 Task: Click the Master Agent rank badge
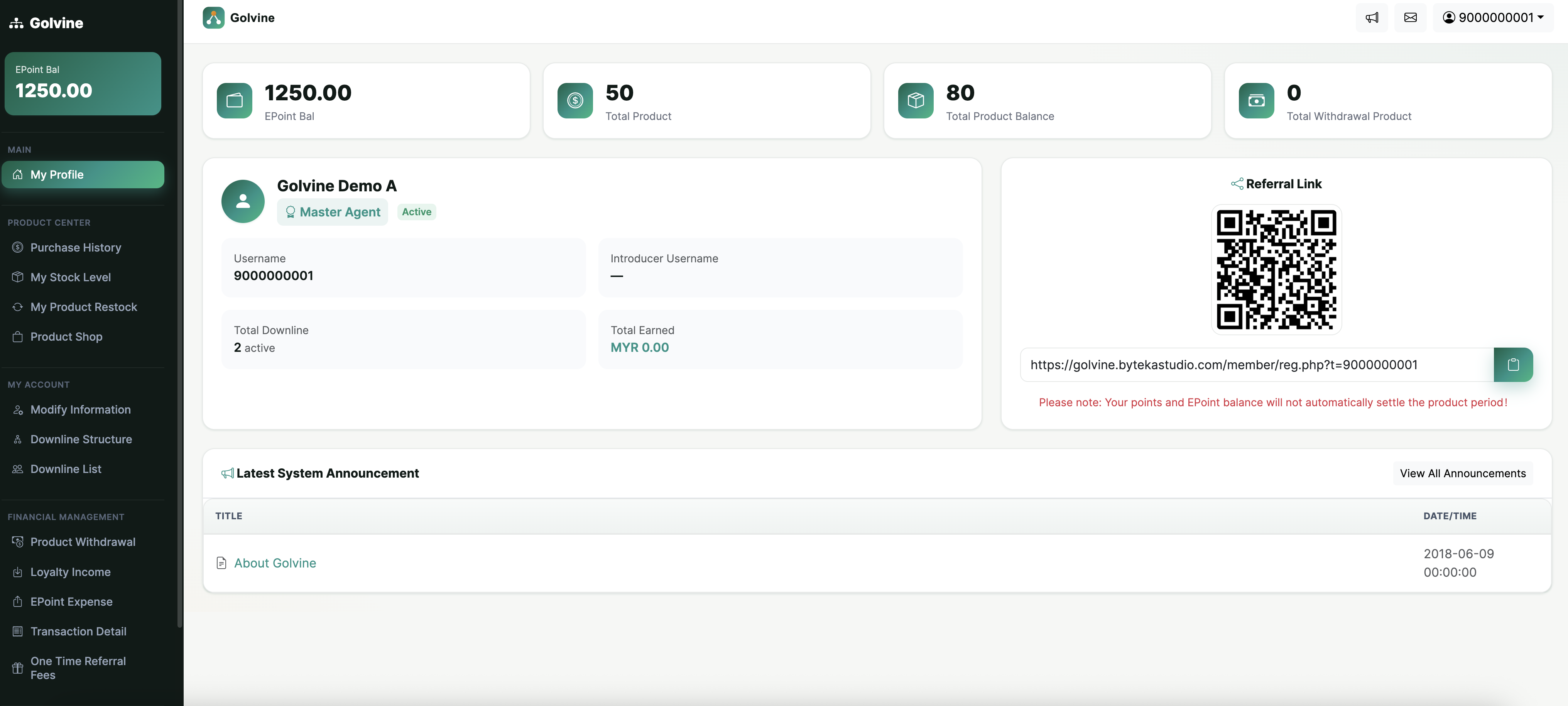[x=332, y=212]
